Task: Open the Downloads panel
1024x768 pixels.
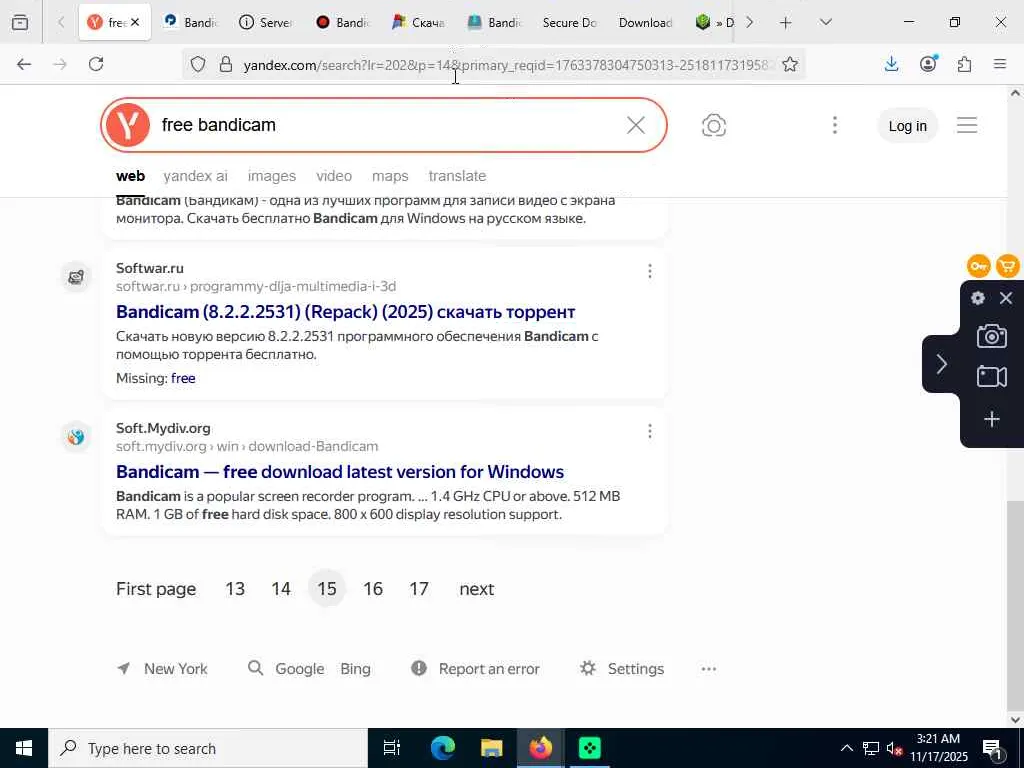Action: click(891, 64)
